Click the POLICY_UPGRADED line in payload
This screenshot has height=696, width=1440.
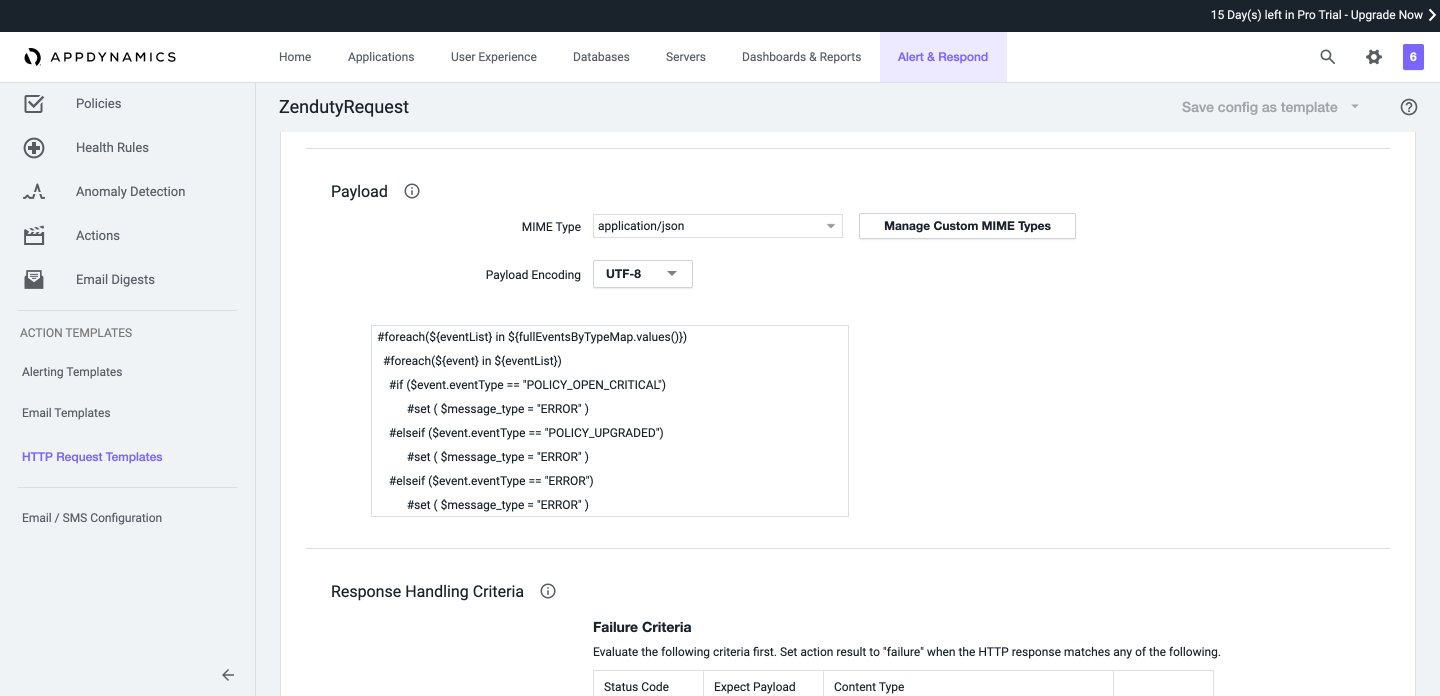(x=526, y=433)
